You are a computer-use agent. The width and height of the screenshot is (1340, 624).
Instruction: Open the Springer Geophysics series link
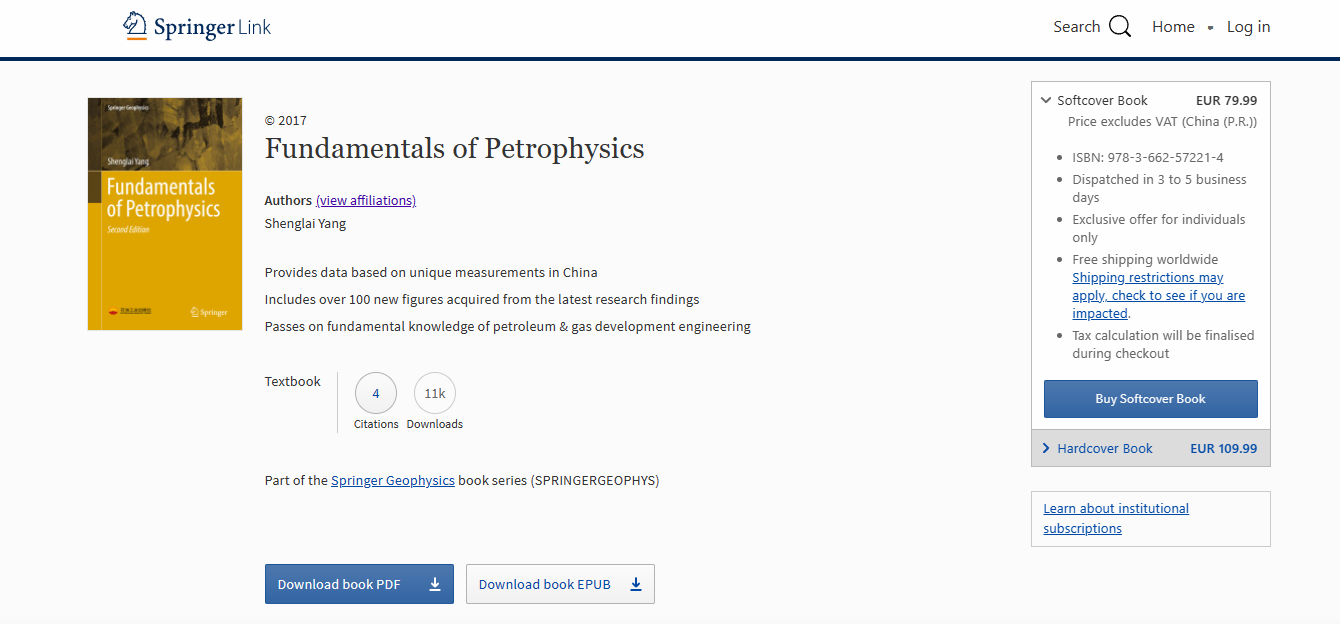click(x=393, y=480)
